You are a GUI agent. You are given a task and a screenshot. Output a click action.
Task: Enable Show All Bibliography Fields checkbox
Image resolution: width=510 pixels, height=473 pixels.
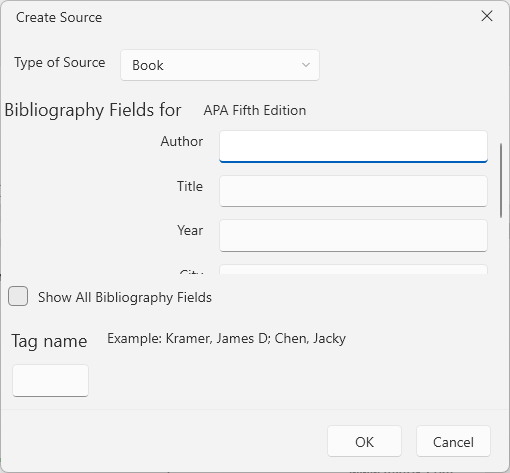[x=18, y=296]
